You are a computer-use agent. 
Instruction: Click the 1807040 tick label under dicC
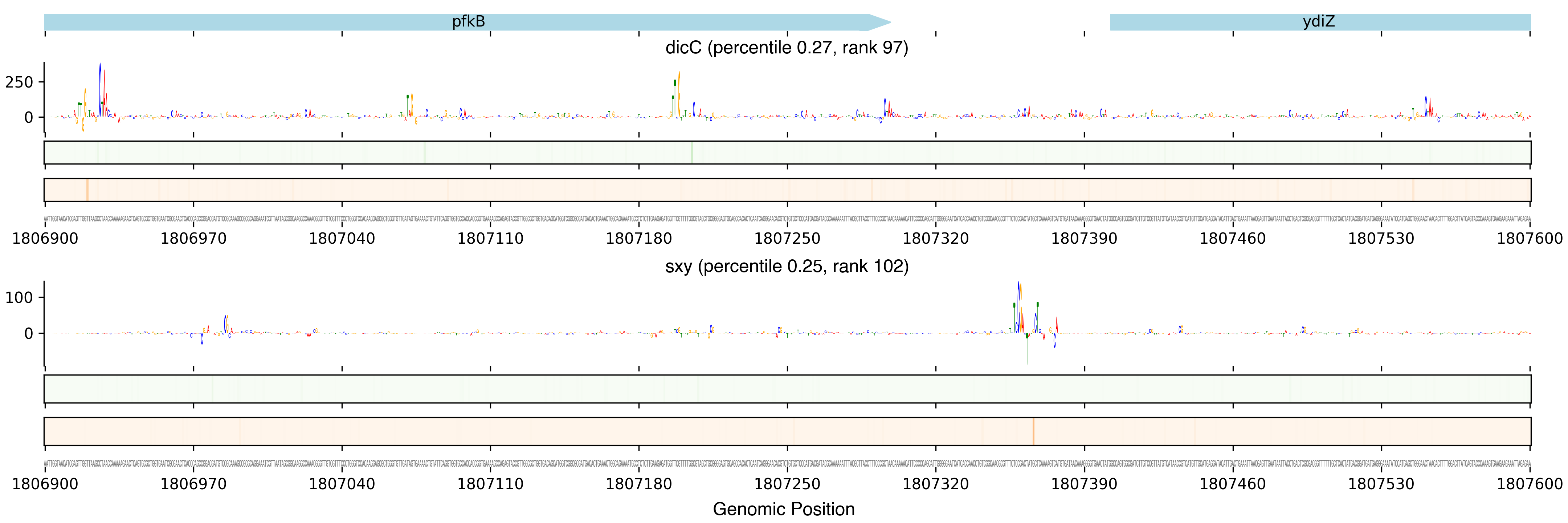coord(342,238)
